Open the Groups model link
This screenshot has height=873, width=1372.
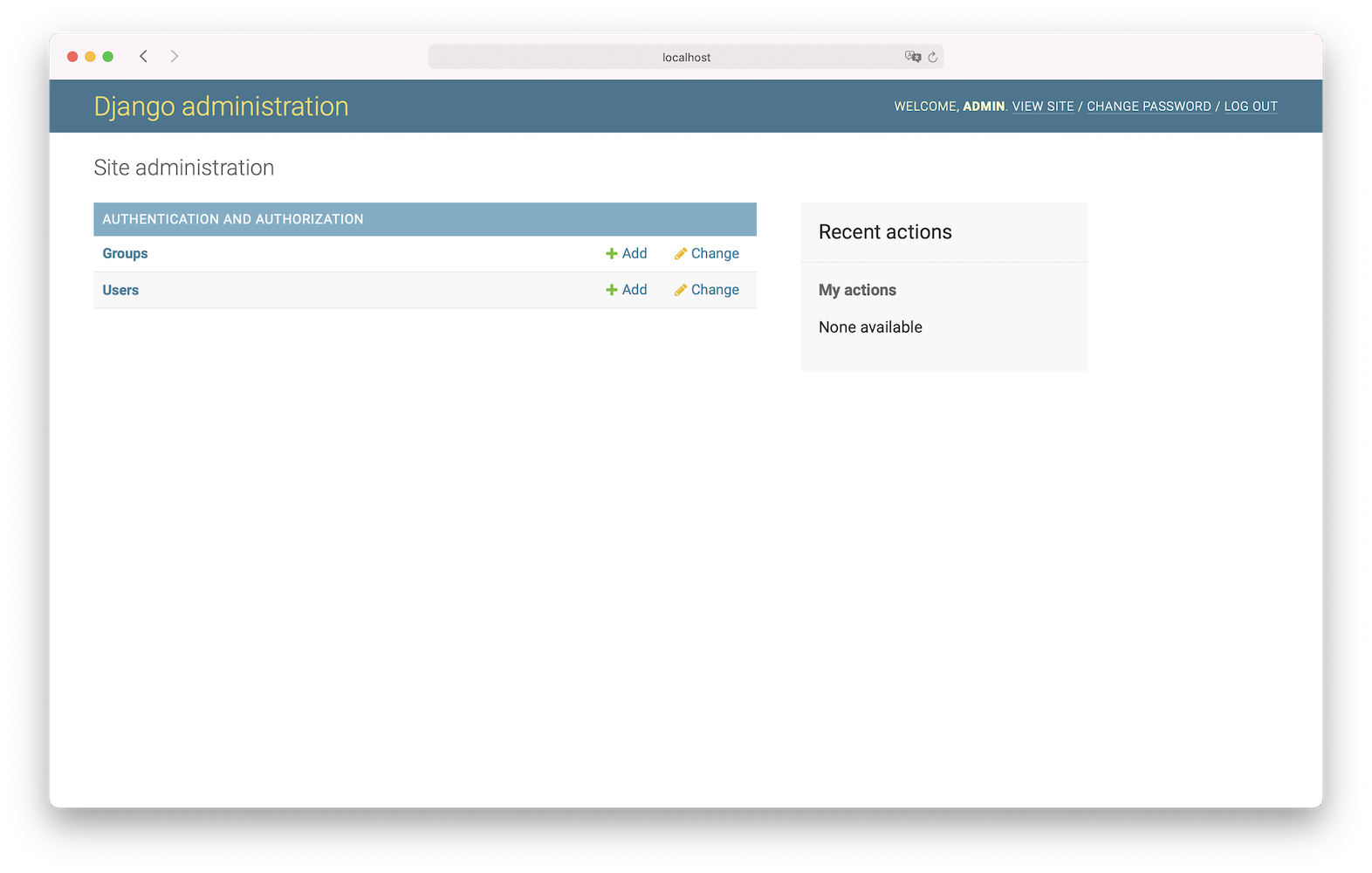tap(125, 254)
